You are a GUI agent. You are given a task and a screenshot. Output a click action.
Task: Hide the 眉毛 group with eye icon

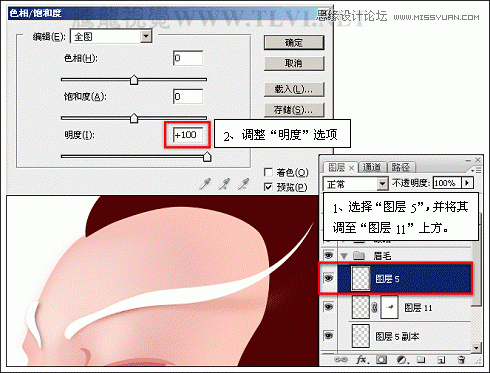click(x=329, y=255)
